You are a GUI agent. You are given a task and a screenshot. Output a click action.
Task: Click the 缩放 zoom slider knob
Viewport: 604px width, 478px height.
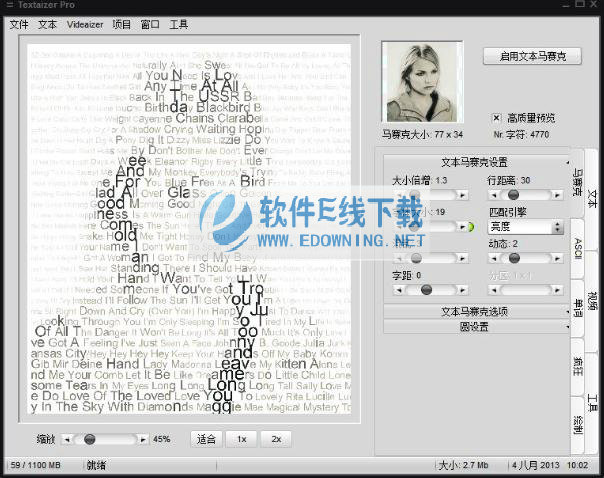click(90, 439)
